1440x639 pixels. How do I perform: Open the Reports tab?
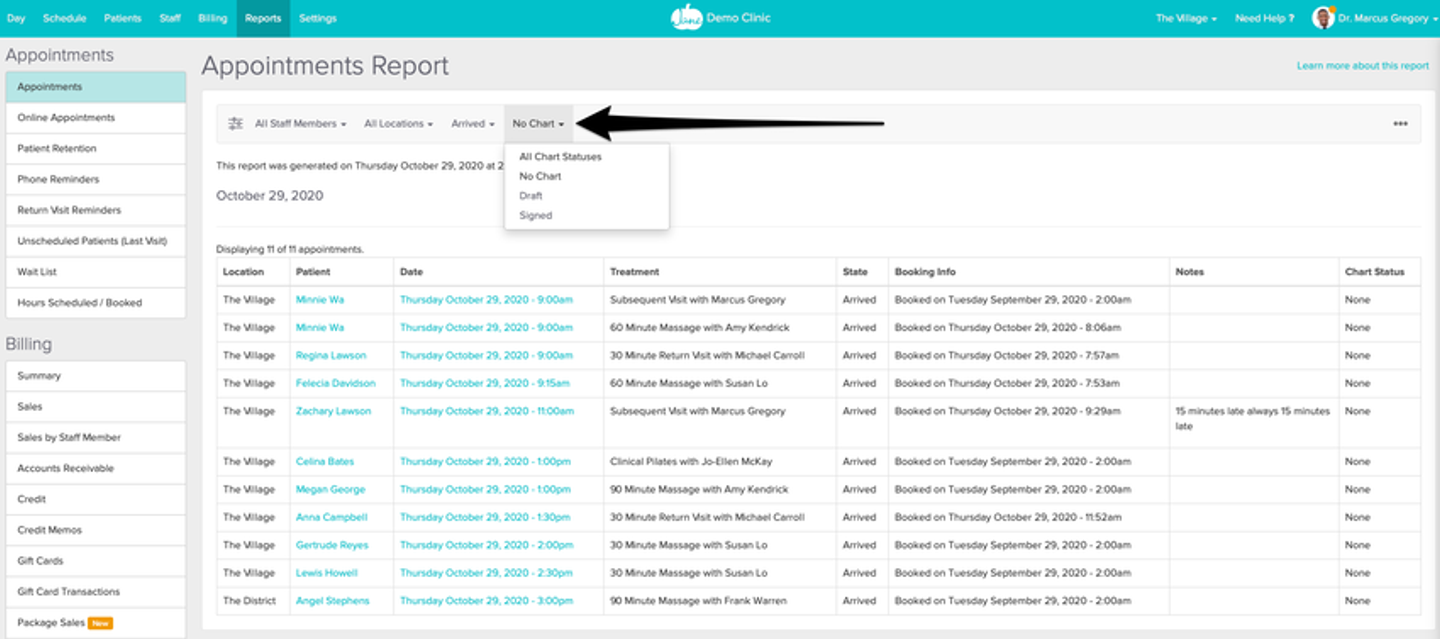coord(263,18)
